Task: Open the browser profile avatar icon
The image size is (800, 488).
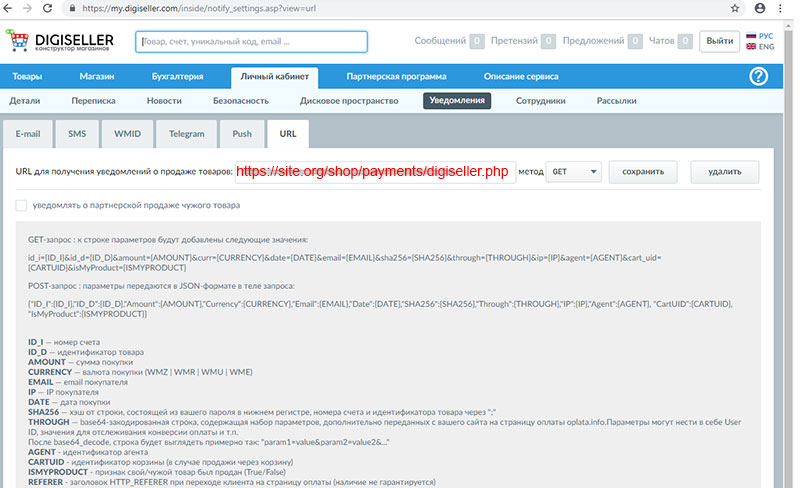Action: (760, 8)
